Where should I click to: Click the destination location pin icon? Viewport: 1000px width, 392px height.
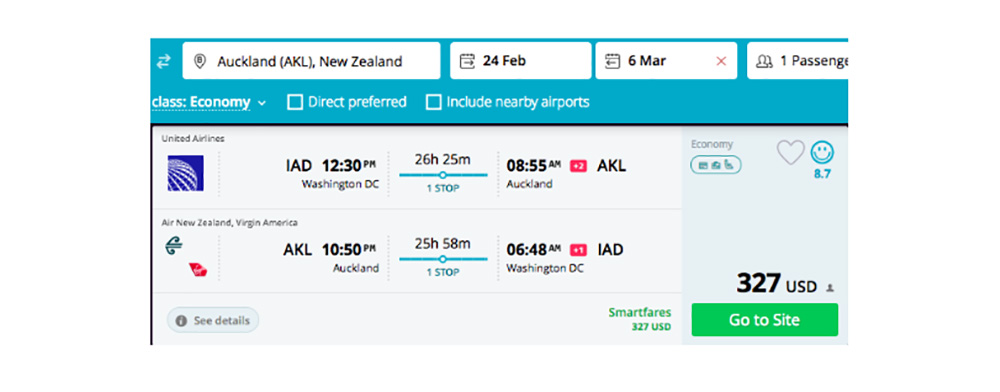(x=200, y=61)
